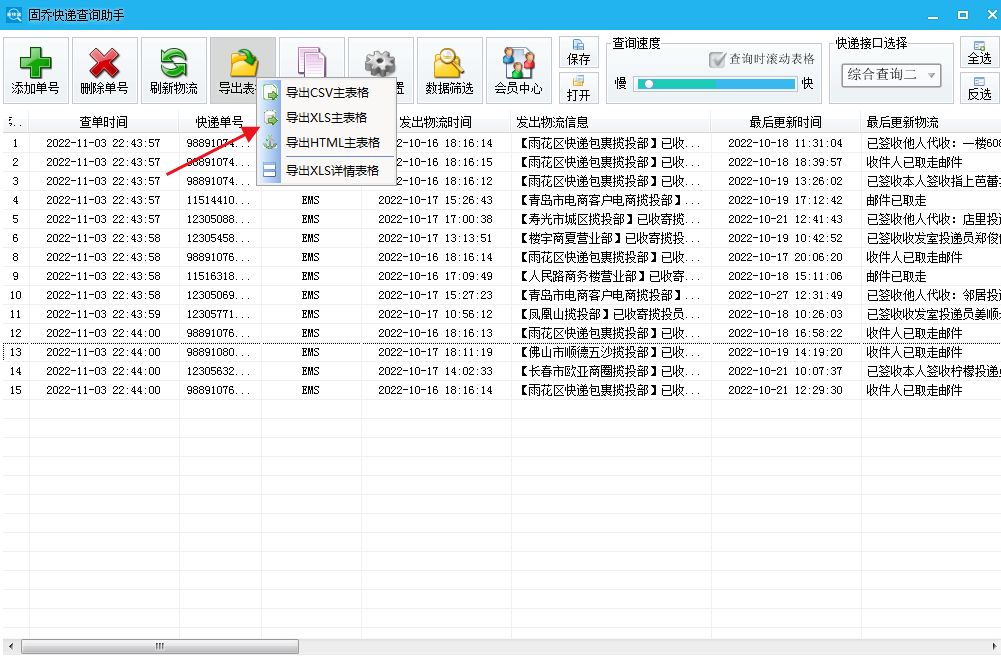Image resolution: width=1001 pixels, height=658 pixels.
Task: Click the 全选 select all button
Action: tap(980, 53)
